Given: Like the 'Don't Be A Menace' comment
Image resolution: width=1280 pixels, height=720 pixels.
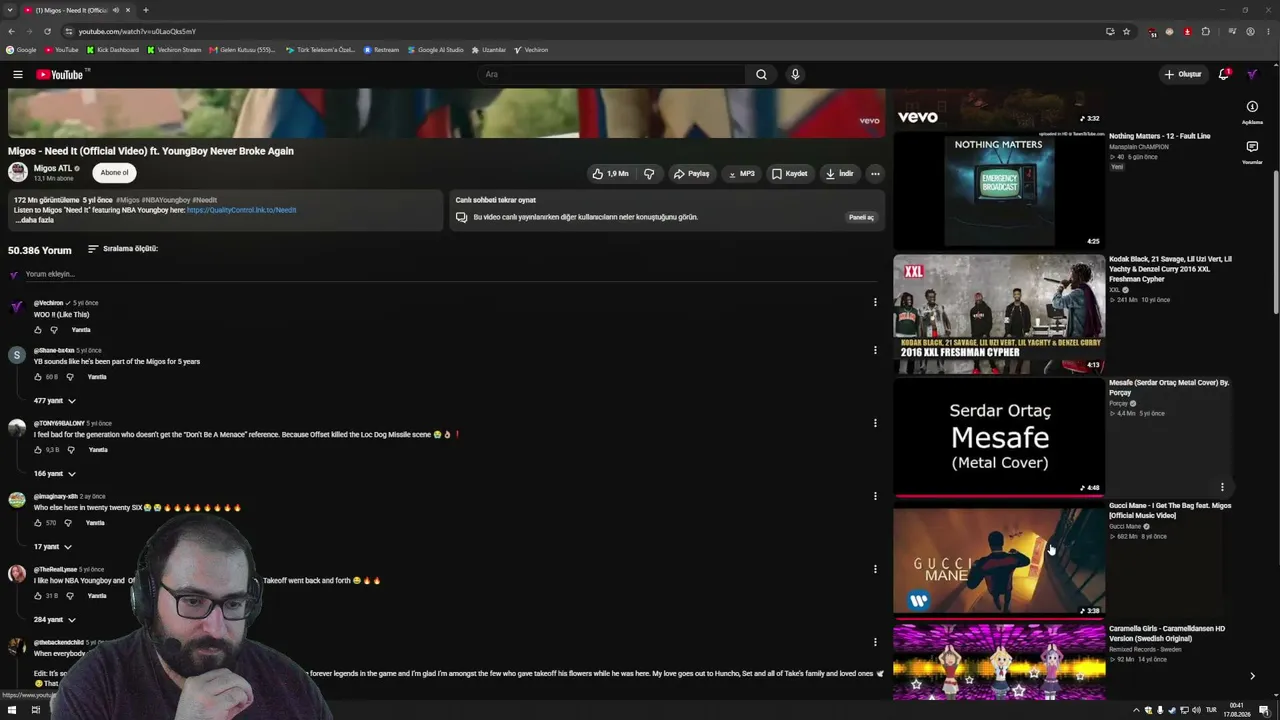Looking at the screenshot, I should pos(38,450).
